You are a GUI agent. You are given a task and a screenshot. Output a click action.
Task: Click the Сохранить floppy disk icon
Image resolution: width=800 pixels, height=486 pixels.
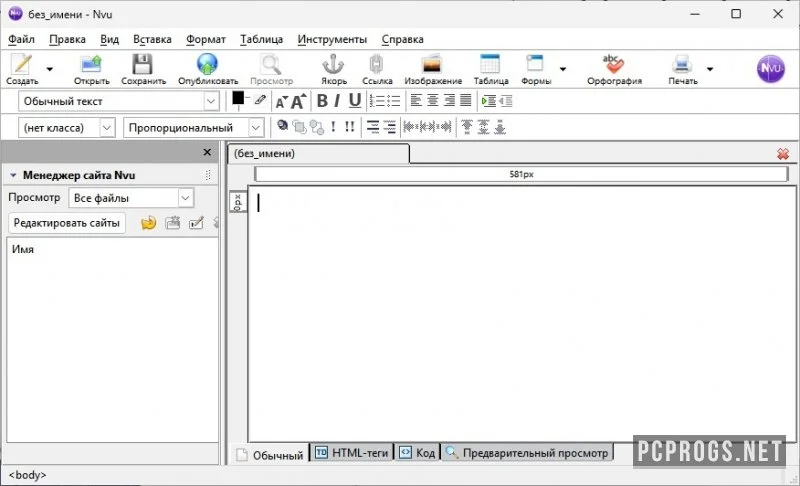tap(142, 64)
